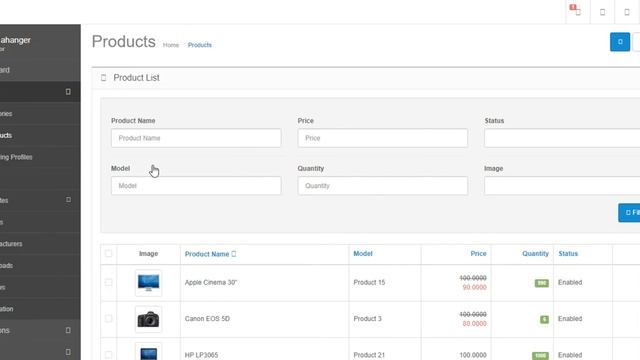Select the HP LP3065 product name
640x360 pixels.
201,355
